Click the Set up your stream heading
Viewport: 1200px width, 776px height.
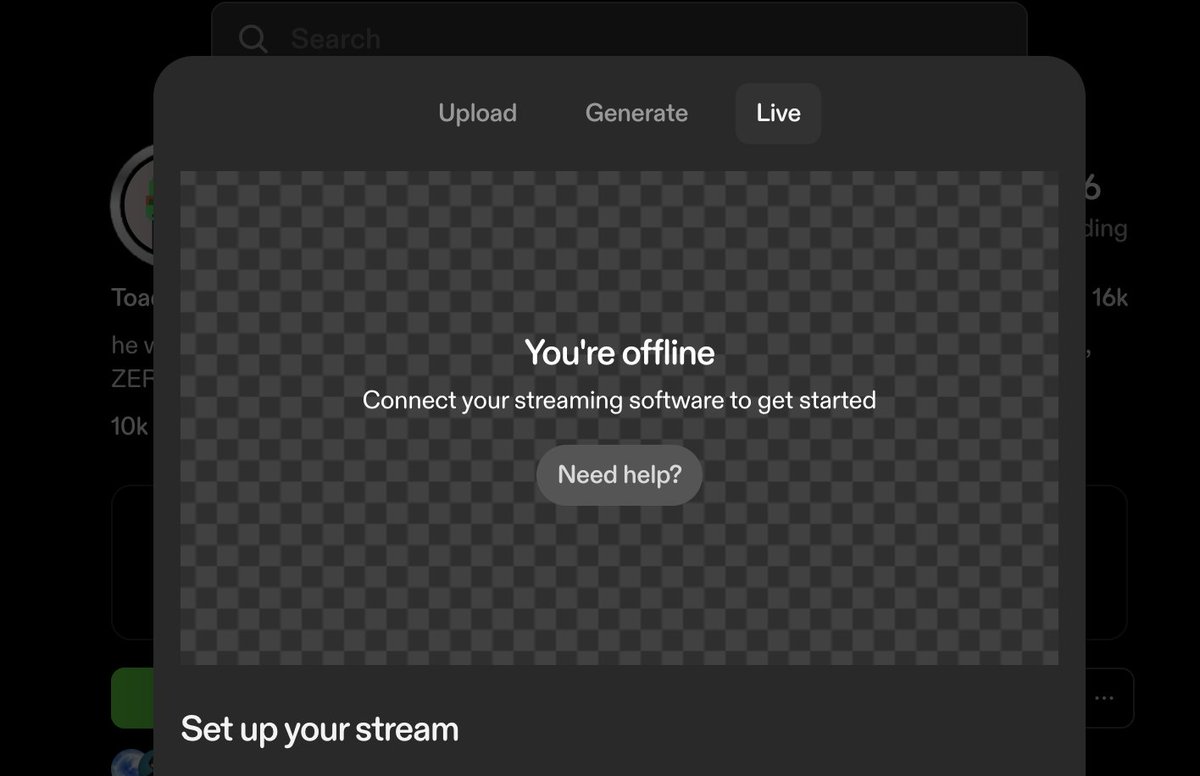tap(318, 729)
